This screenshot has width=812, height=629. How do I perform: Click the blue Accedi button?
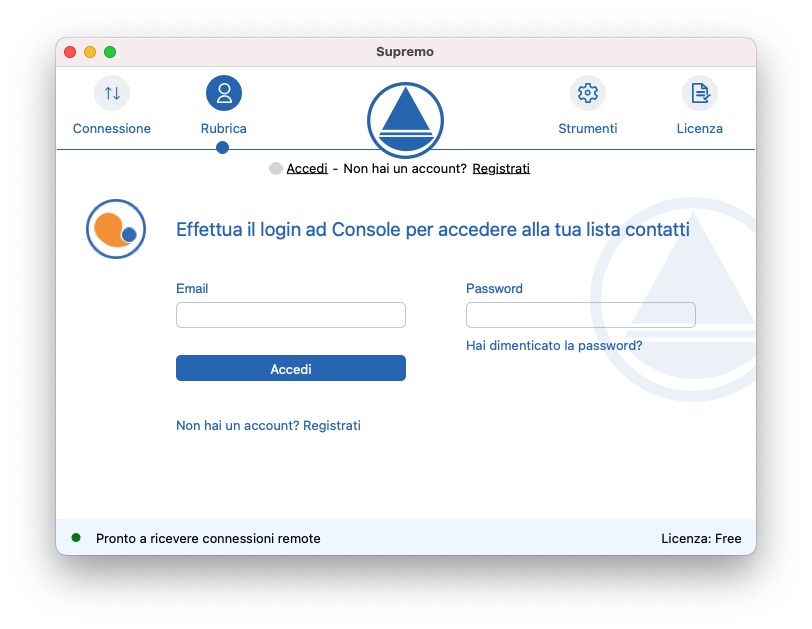(x=291, y=368)
